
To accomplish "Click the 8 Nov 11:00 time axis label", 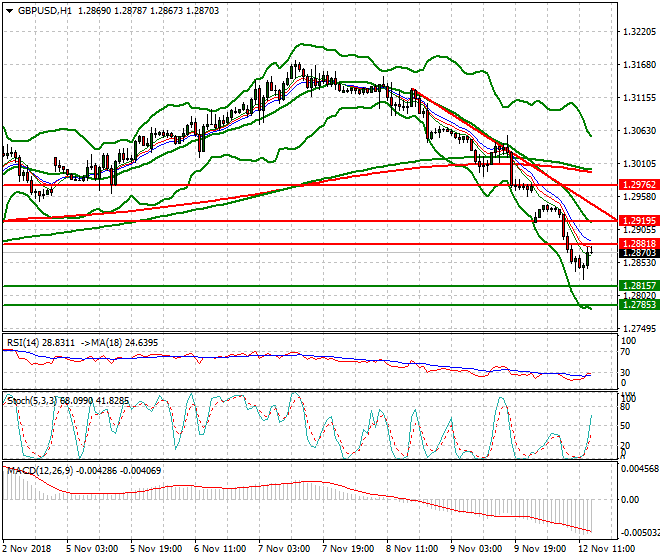I will (x=412, y=549).
